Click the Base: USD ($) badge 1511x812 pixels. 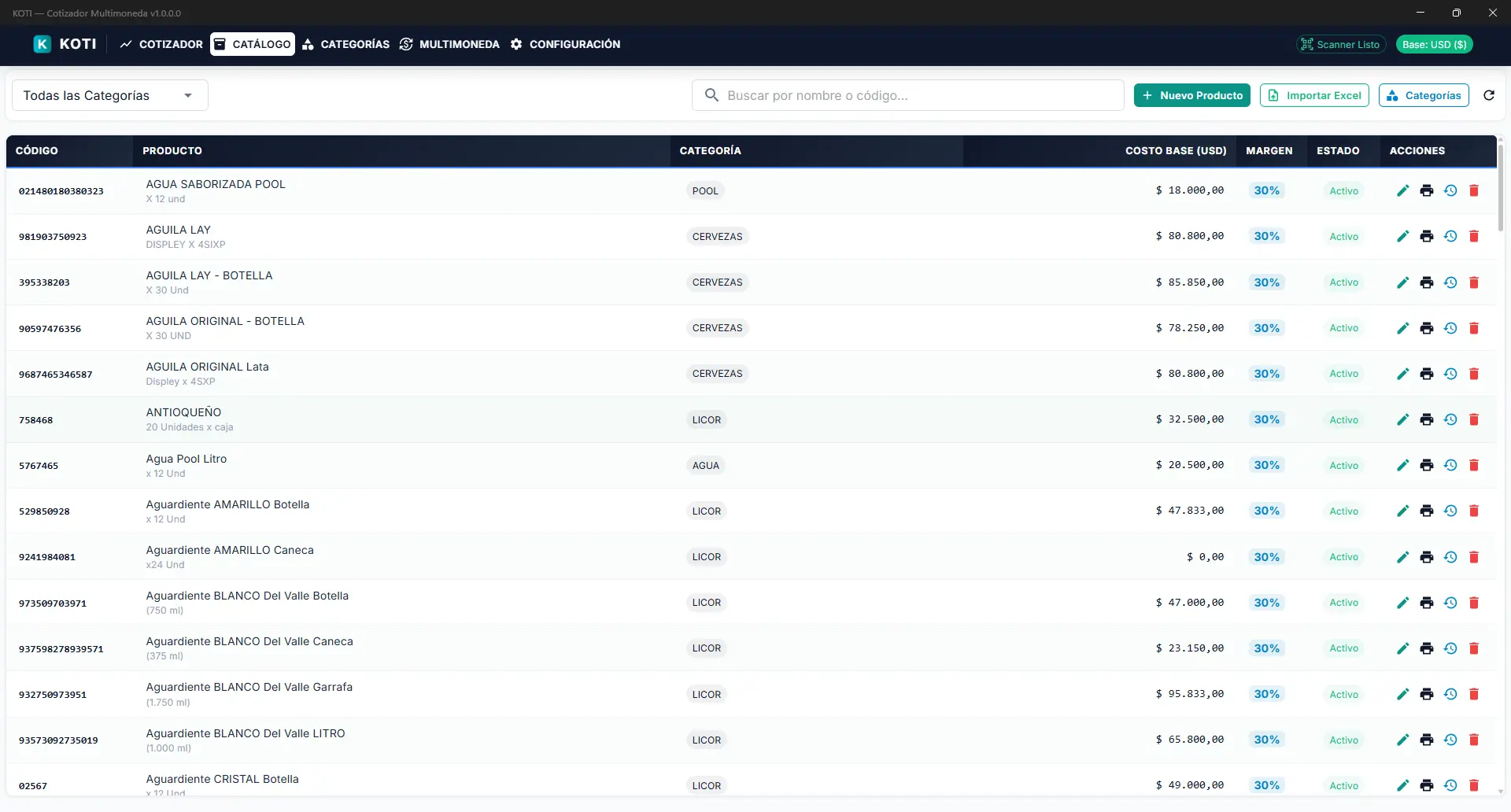[x=1434, y=44]
